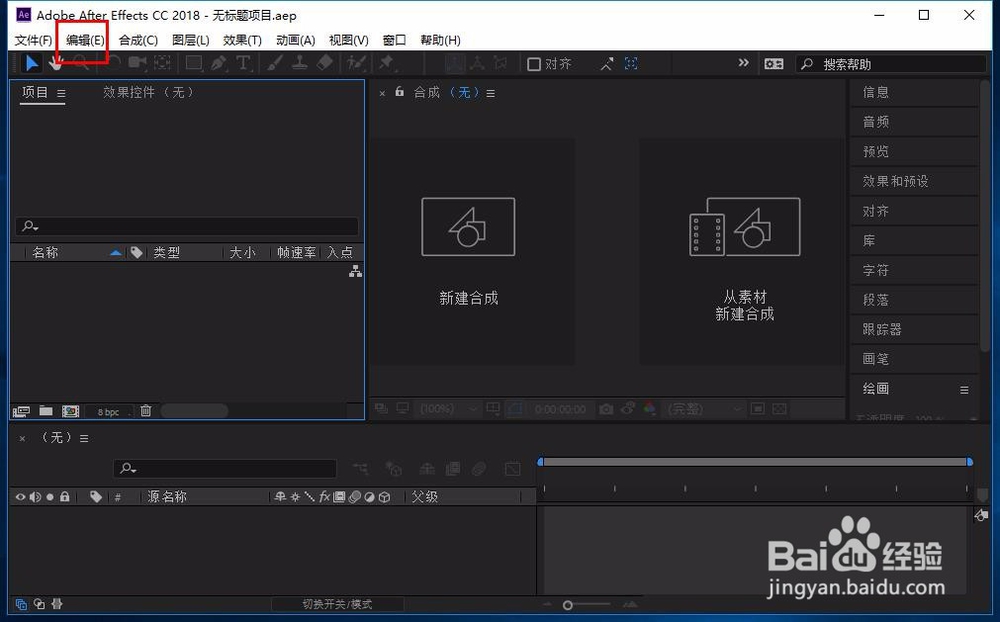1000x622 pixels.
Task: Select the Roto Brush tool
Action: pos(356,63)
